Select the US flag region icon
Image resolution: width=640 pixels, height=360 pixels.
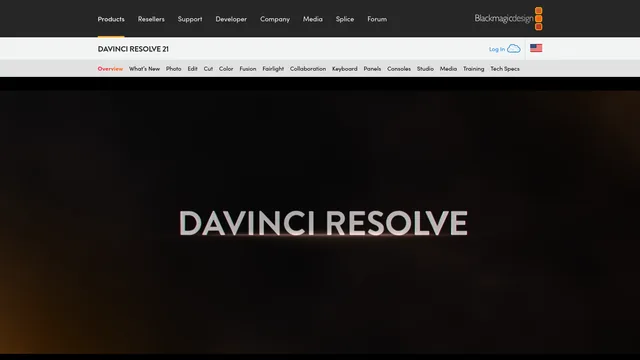tap(536, 48)
